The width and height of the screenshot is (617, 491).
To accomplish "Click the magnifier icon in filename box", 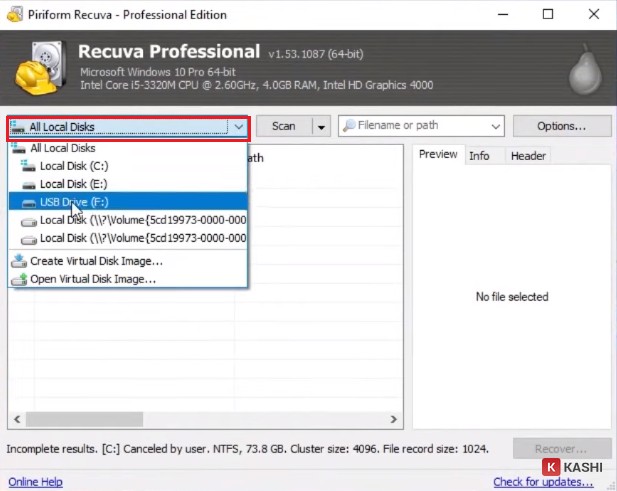I will point(348,126).
